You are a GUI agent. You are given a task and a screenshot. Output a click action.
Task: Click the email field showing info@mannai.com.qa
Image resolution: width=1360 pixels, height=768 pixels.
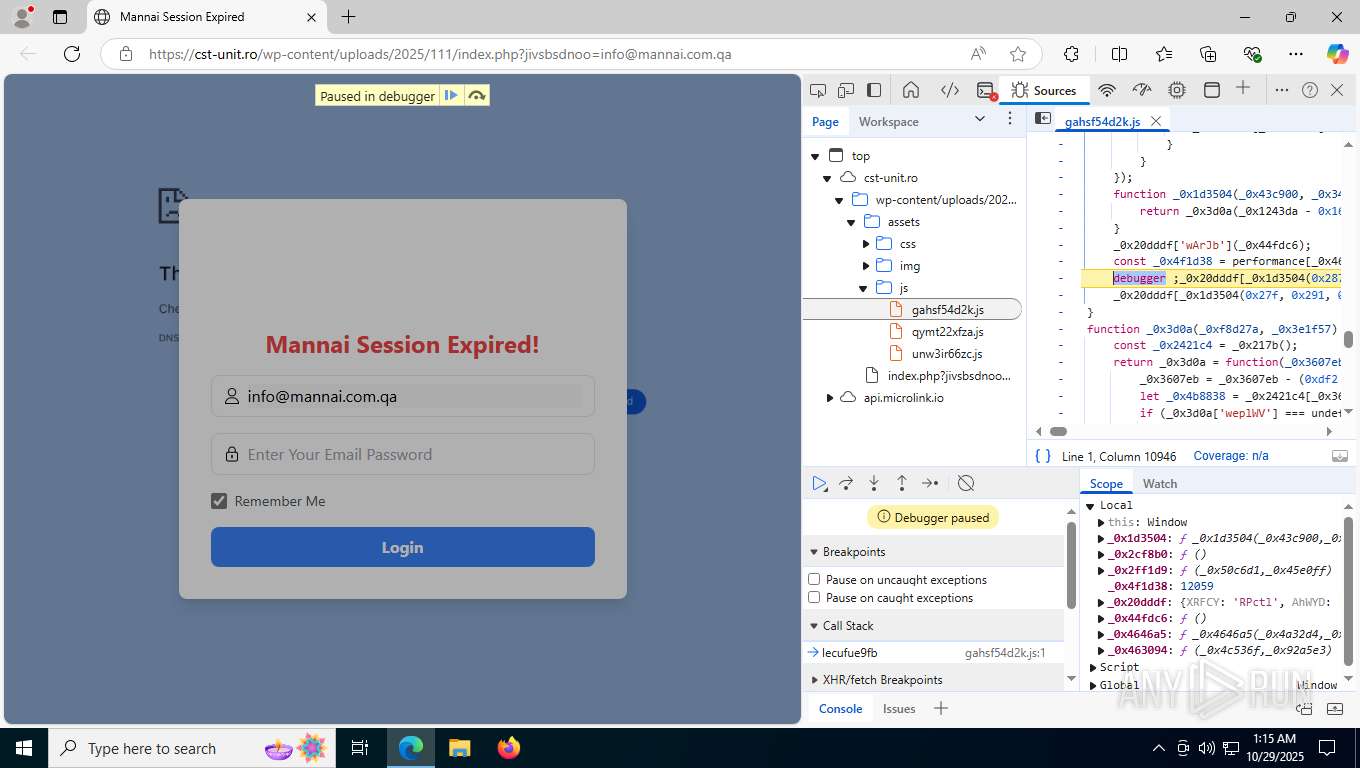[403, 396]
